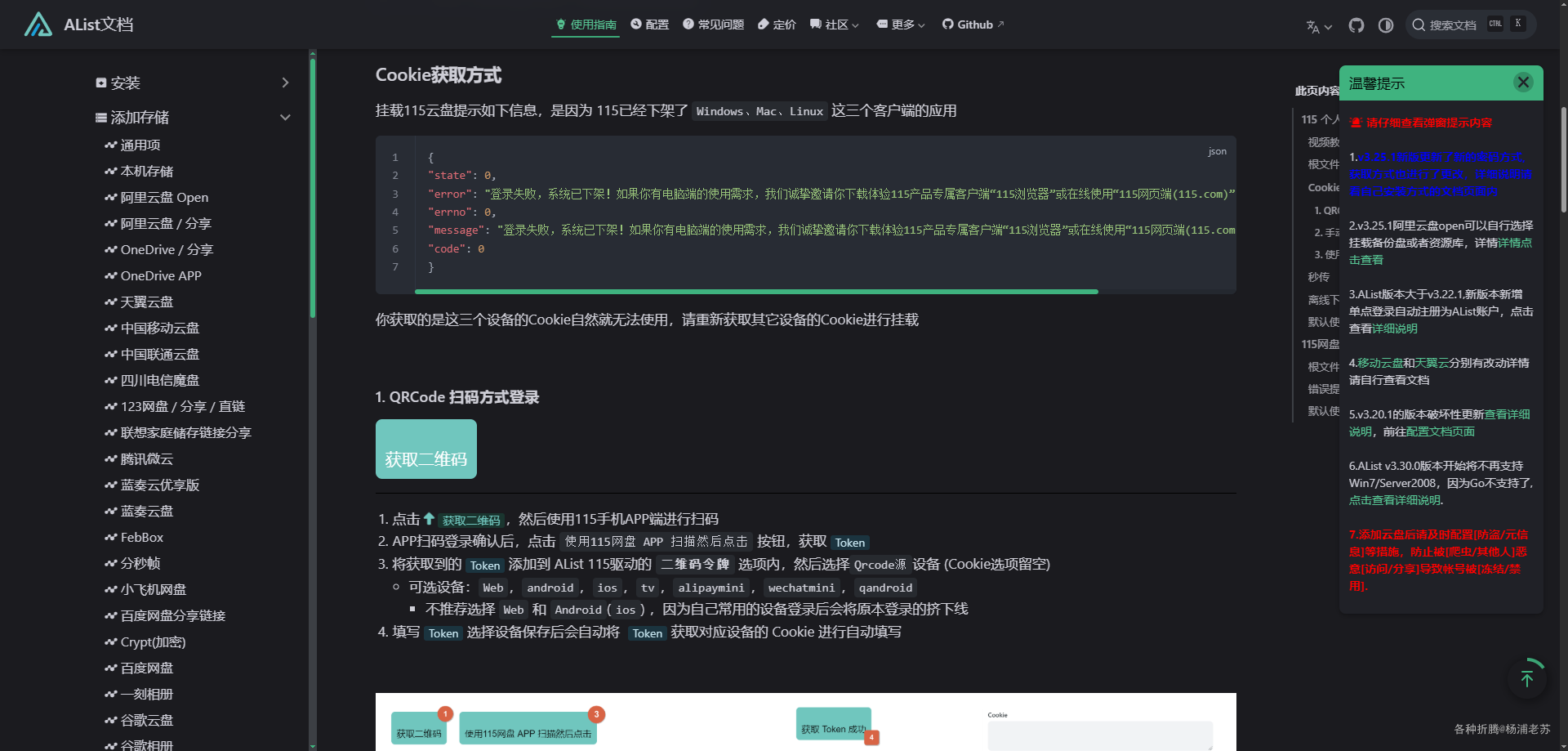Open the 常见问题 navigation item

714,25
